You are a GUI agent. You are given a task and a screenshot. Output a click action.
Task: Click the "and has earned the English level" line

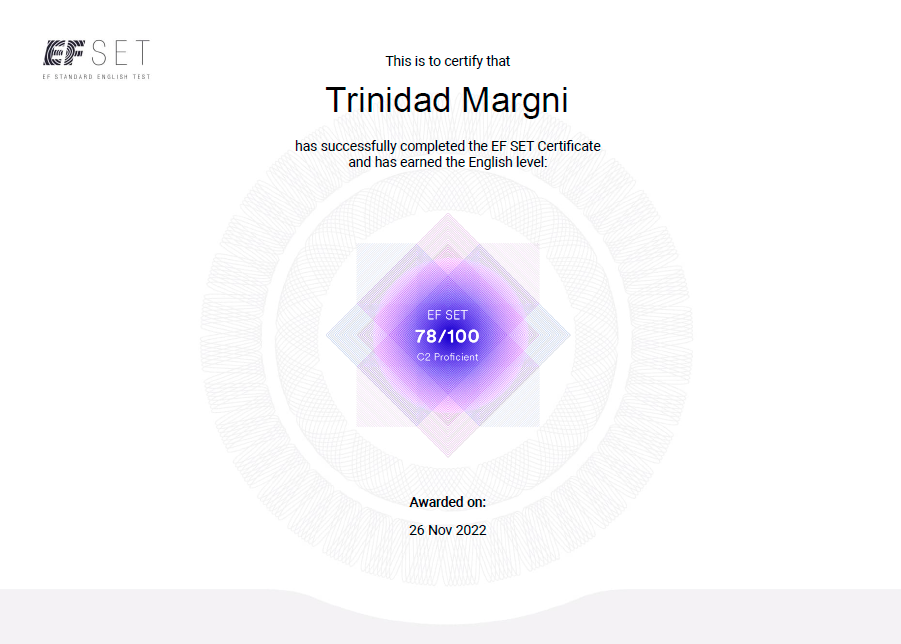click(x=448, y=162)
